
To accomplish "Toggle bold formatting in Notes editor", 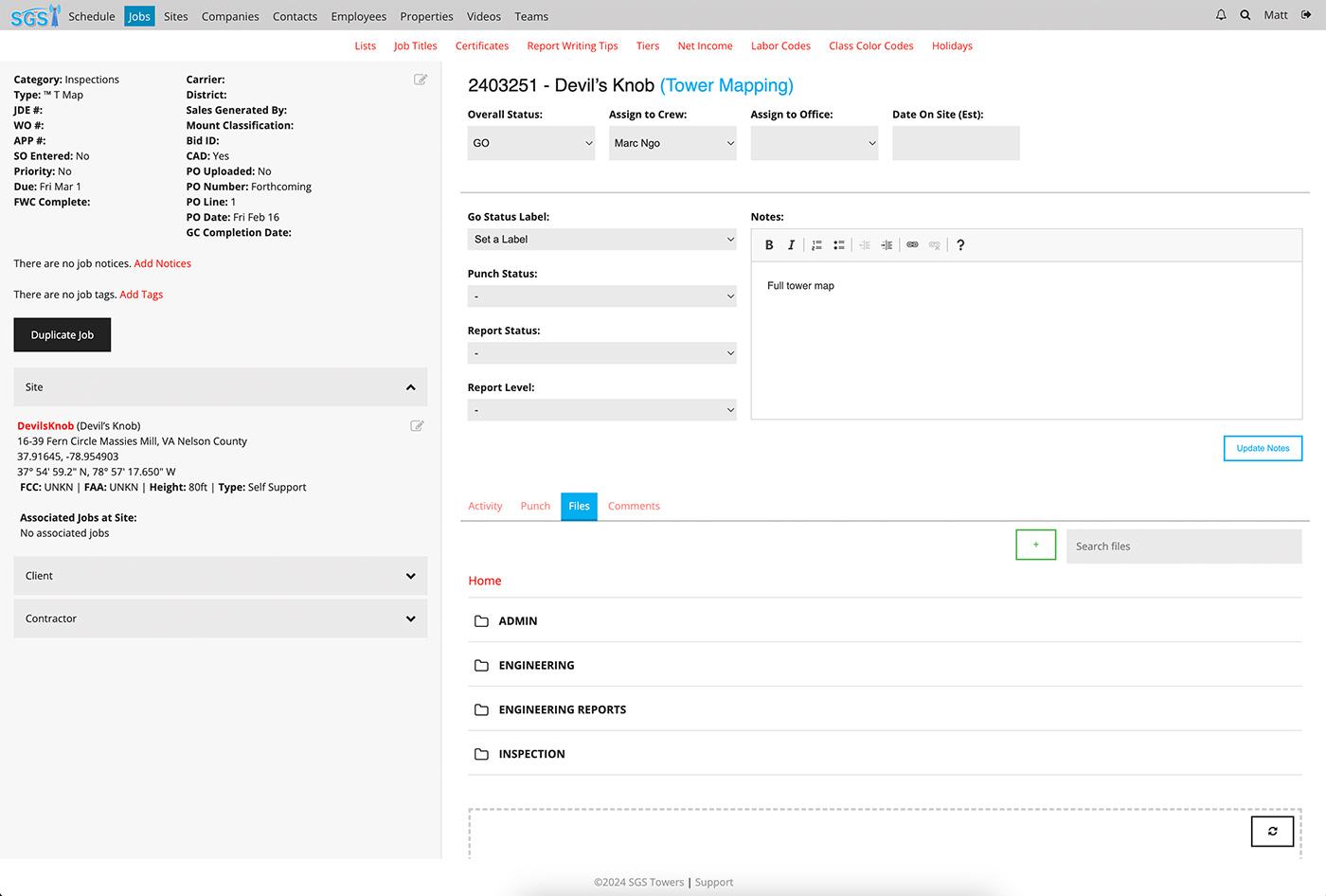I will pos(769,245).
